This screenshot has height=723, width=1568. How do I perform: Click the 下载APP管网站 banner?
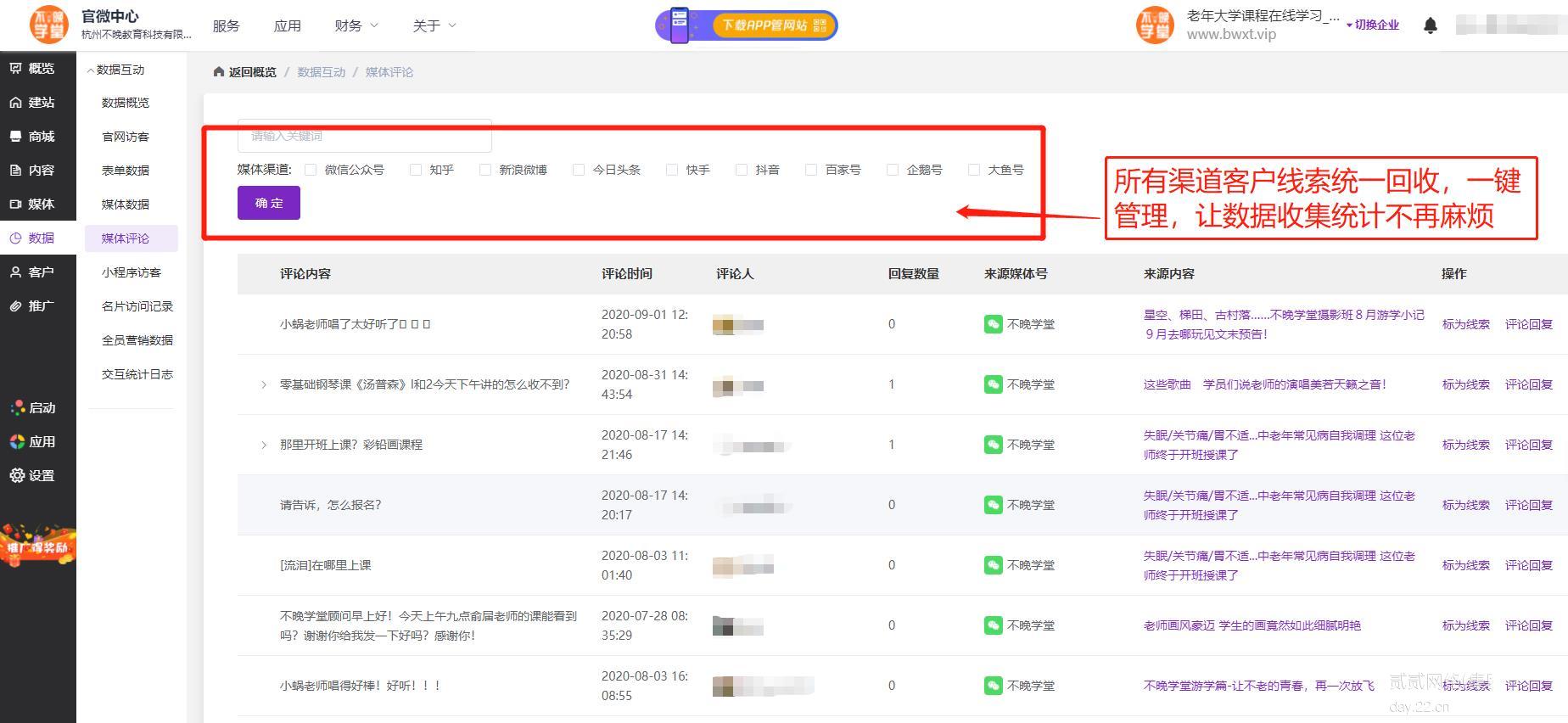coord(747,25)
